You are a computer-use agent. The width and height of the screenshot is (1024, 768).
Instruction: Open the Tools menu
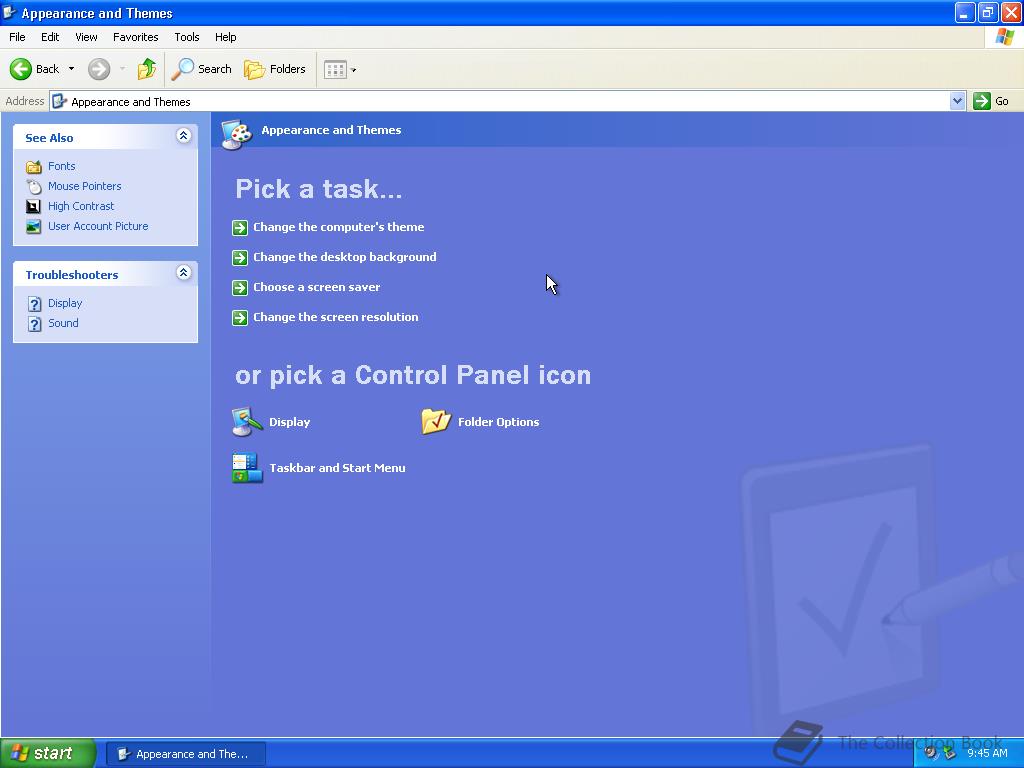187,37
